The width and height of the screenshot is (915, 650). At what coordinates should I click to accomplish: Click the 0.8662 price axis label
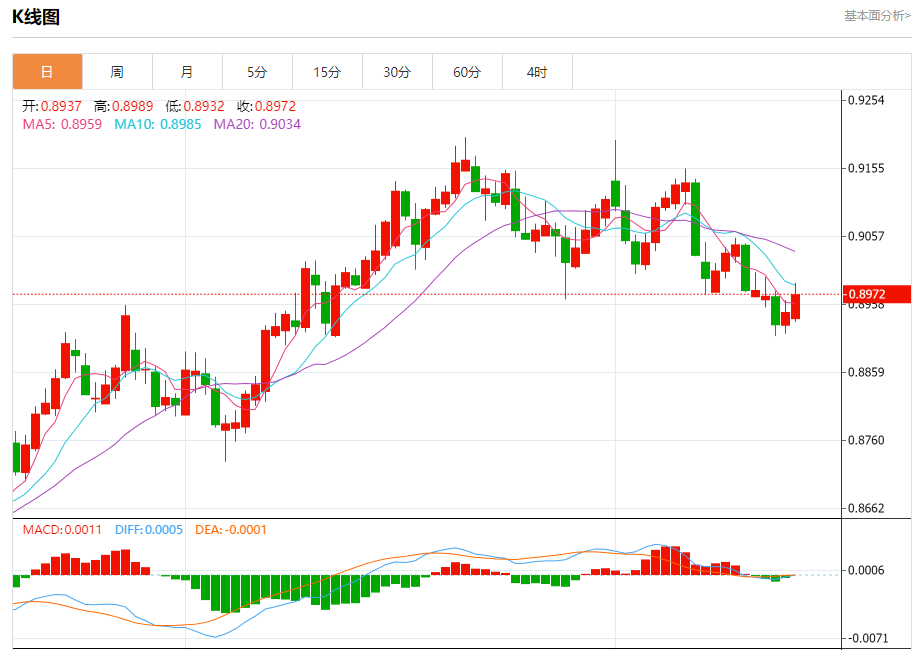point(867,508)
